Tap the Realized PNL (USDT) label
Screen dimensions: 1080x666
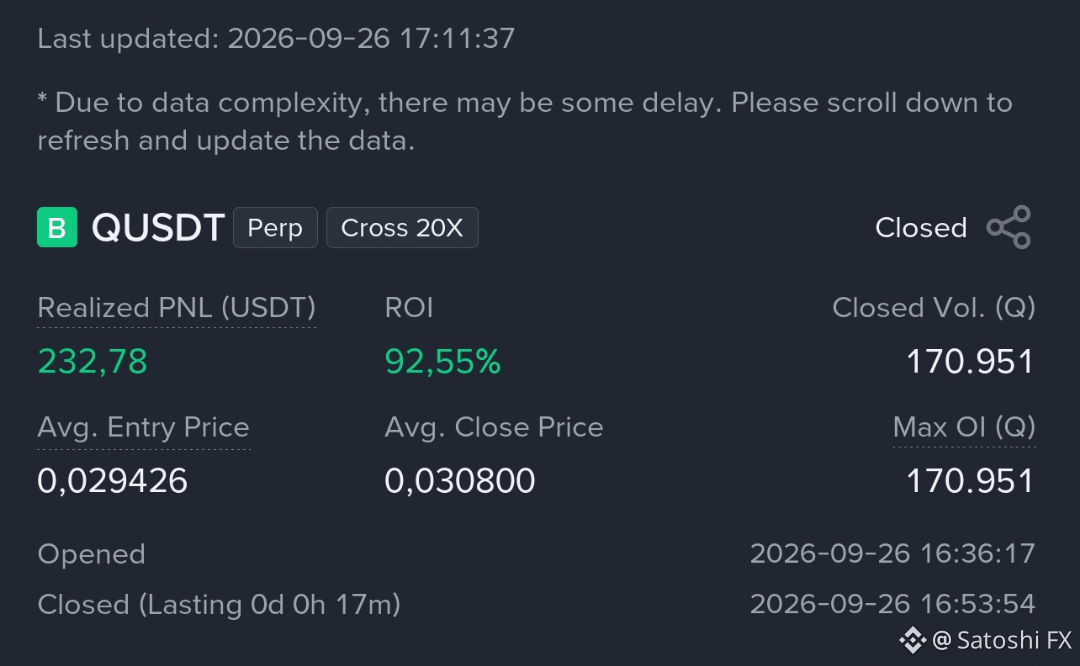(x=176, y=308)
